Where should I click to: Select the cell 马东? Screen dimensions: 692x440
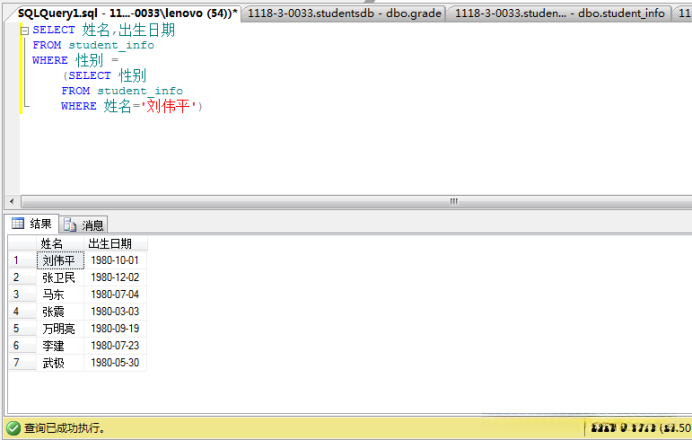point(60,294)
